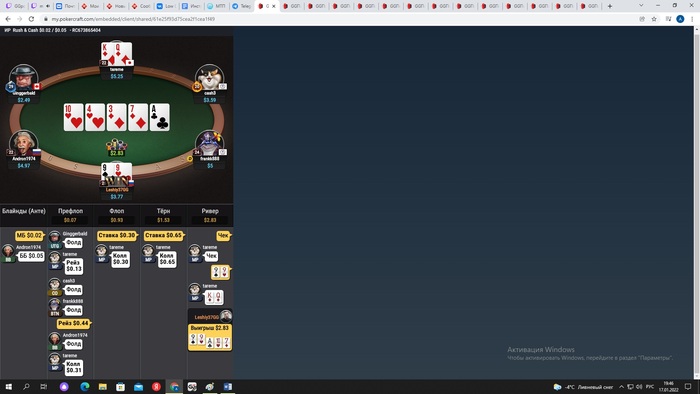The width and height of the screenshot is (700, 394).
Task: Click the river pot amount $2.83 under Ривер
Action: pyautogui.click(x=210, y=220)
